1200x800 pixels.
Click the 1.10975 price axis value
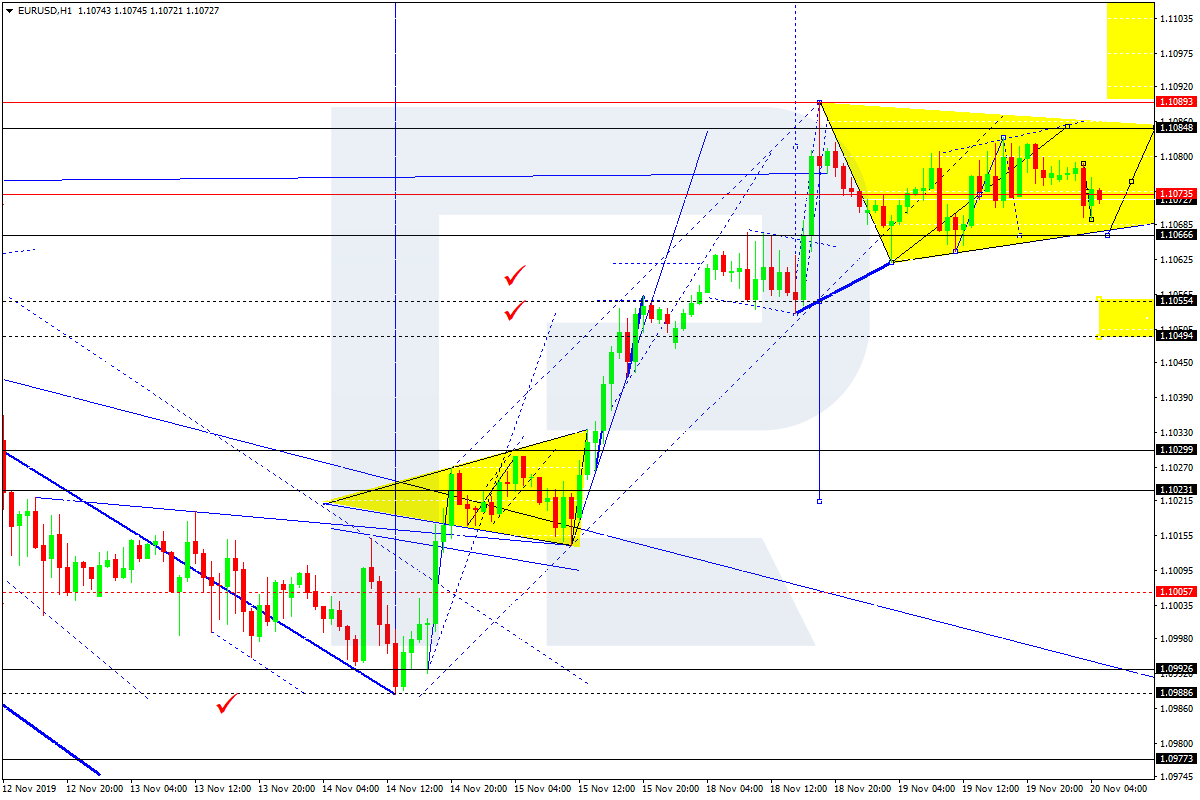1177,54
